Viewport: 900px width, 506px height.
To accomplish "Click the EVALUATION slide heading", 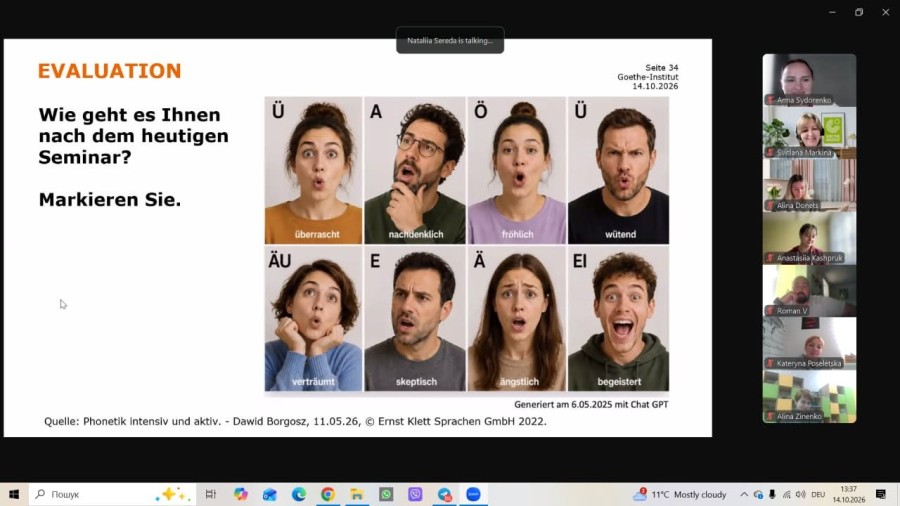I will coord(110,71).
